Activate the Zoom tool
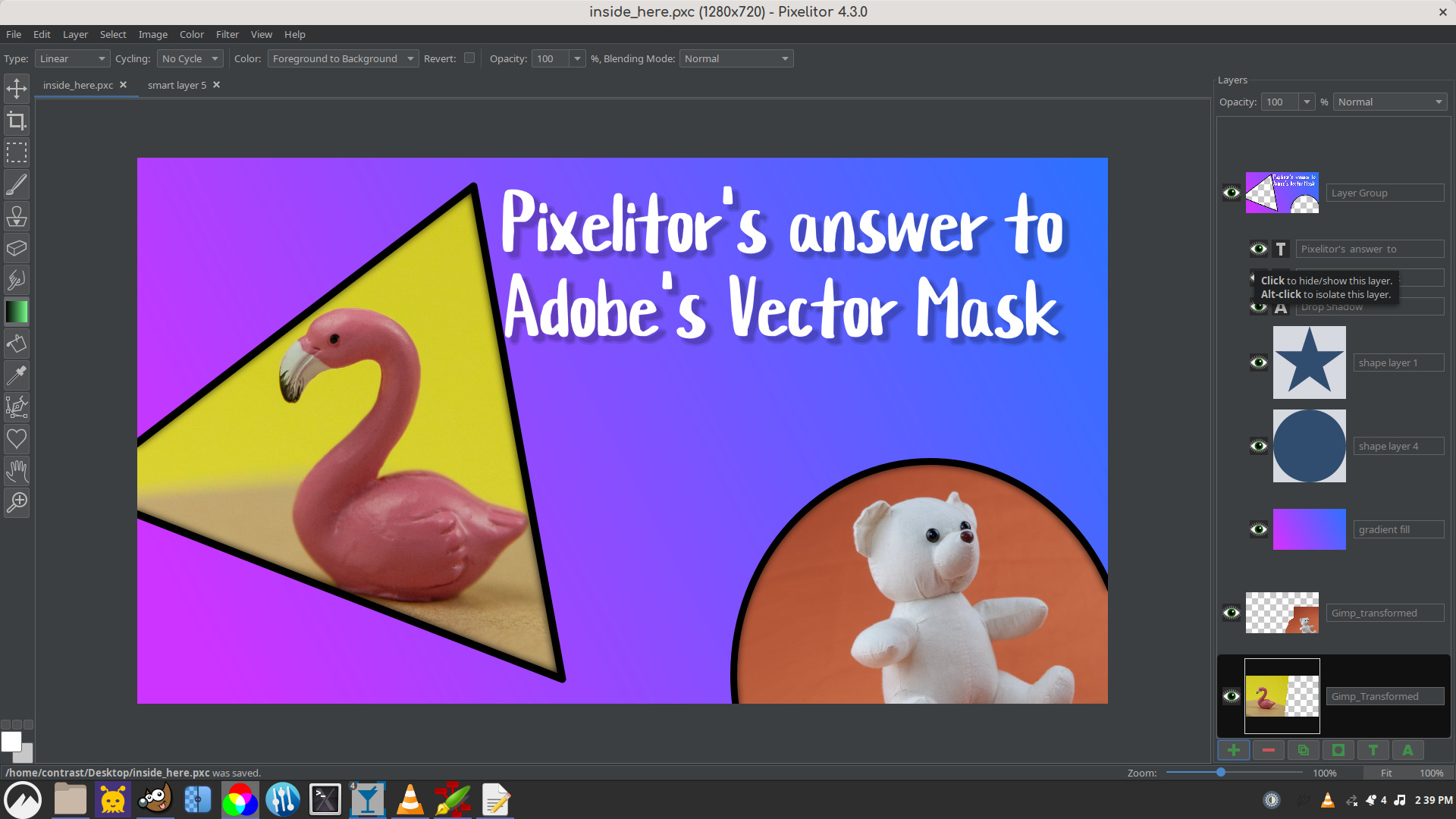 (16, 503)
